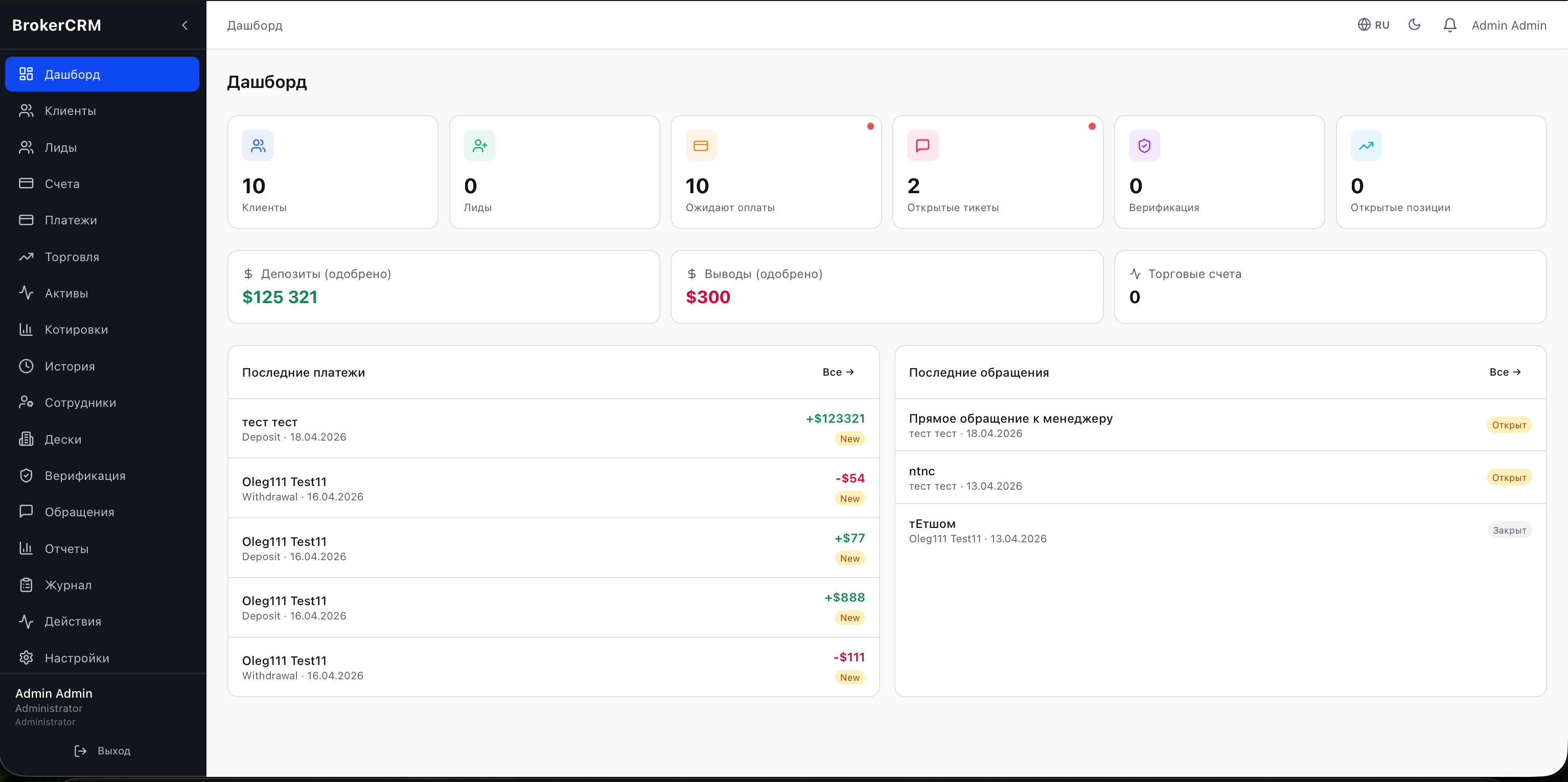Click the notification bell icon
The height and width of the screenshot is (782, 1568).
pyautogui.click(x=1449, y=25)
